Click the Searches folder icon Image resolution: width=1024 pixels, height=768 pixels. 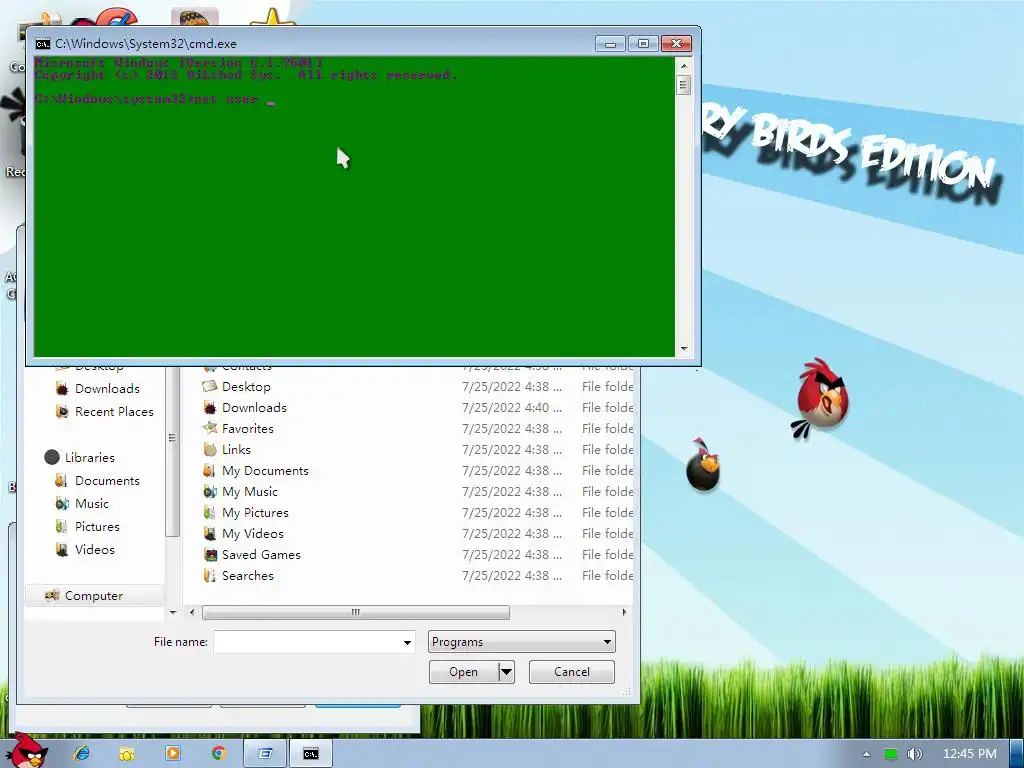click(x=210, y=575)
